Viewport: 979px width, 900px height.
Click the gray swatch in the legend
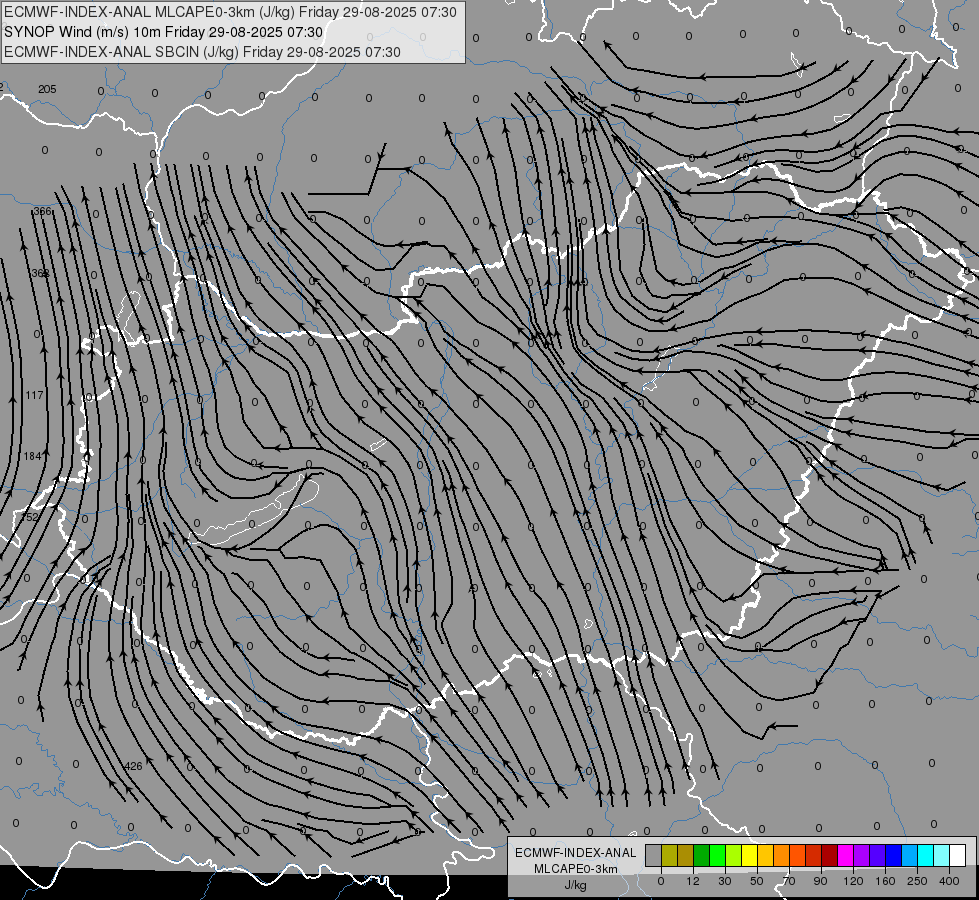[654, 855]
